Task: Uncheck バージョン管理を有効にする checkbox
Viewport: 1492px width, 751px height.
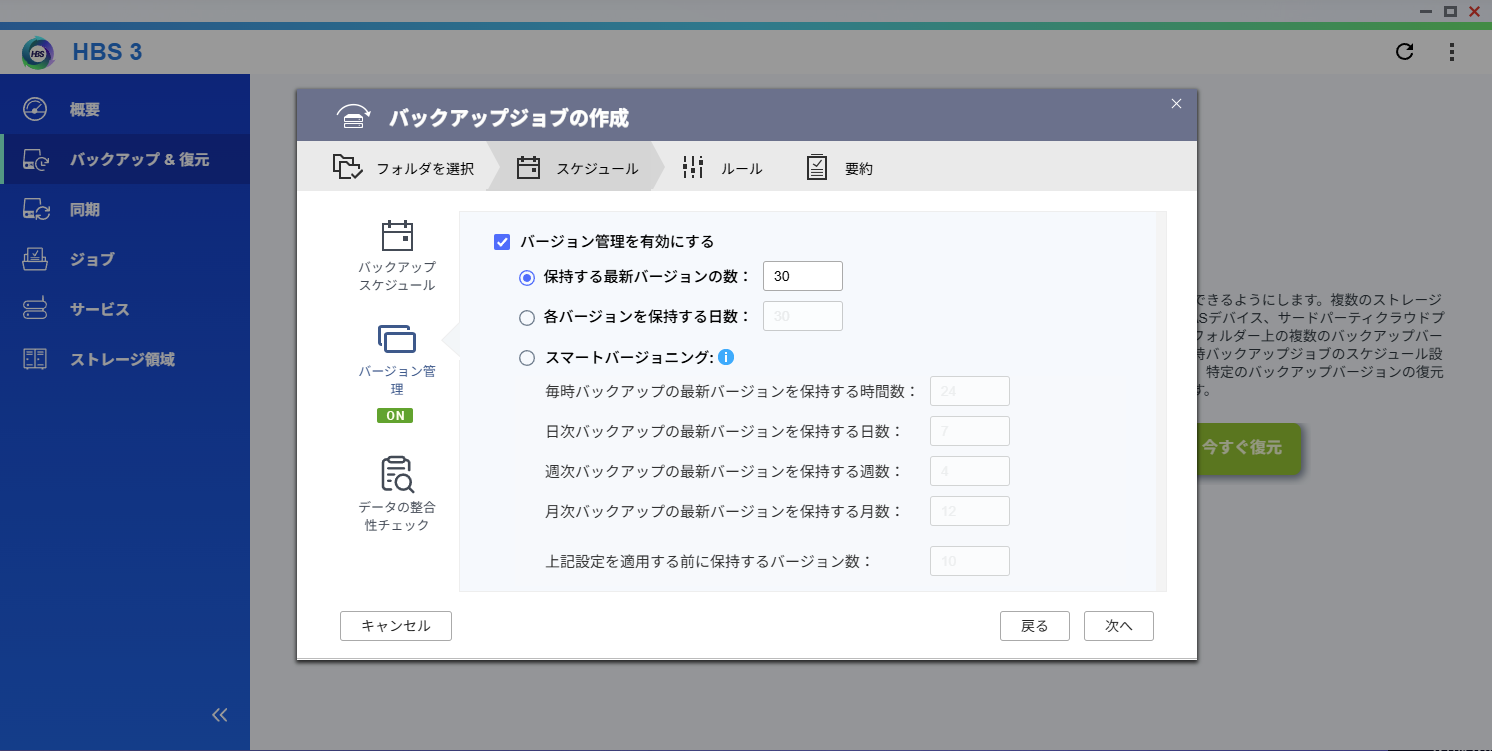Action: tap(502, 242)
